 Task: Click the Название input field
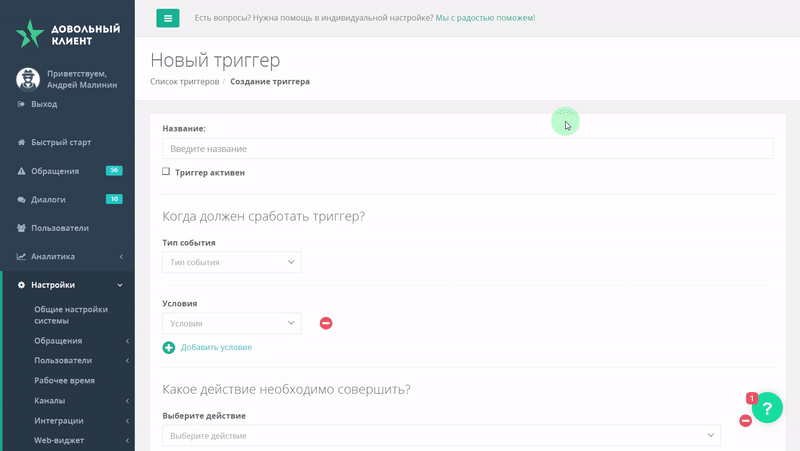467,148
